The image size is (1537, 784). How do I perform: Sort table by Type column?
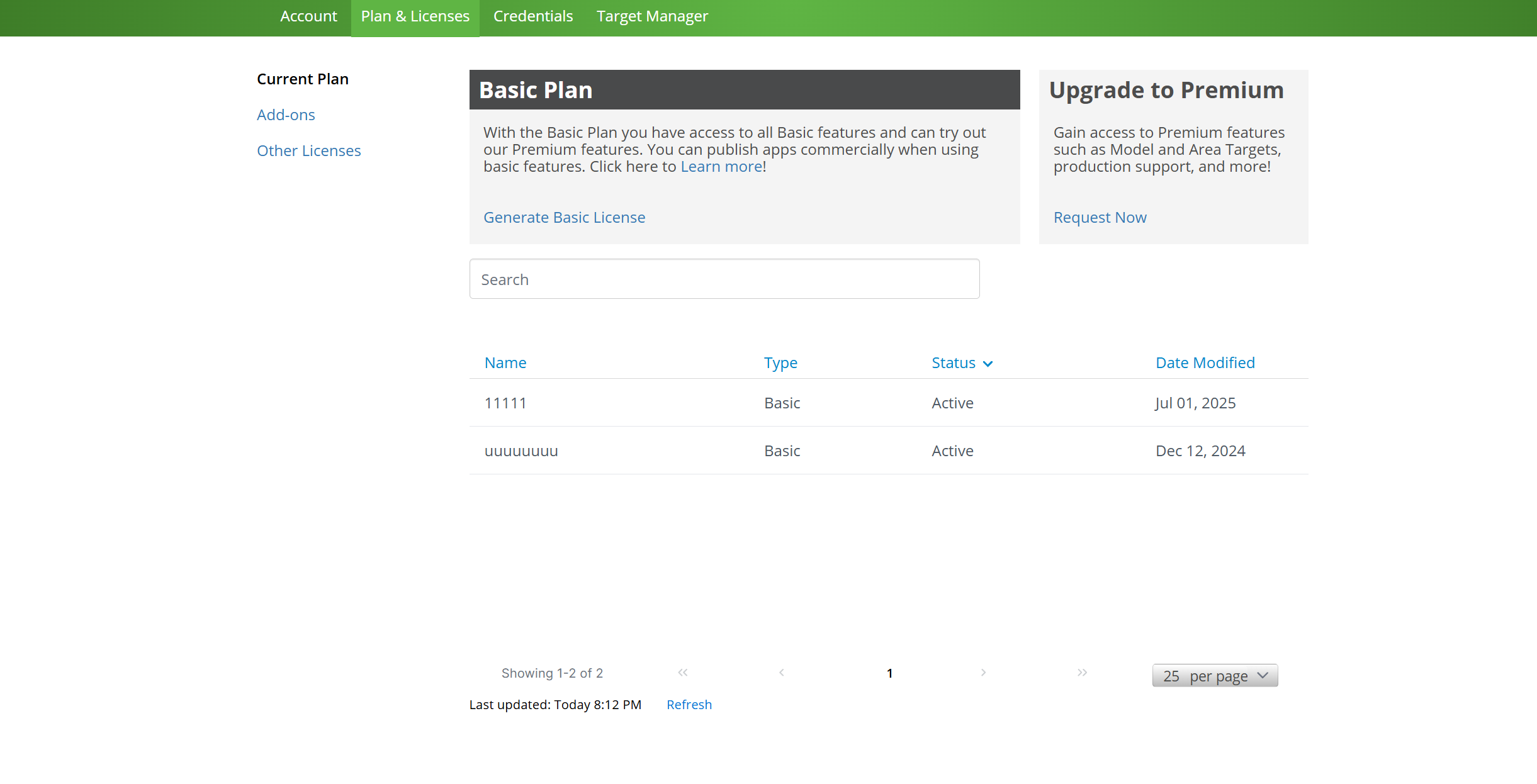click(780, 363)
